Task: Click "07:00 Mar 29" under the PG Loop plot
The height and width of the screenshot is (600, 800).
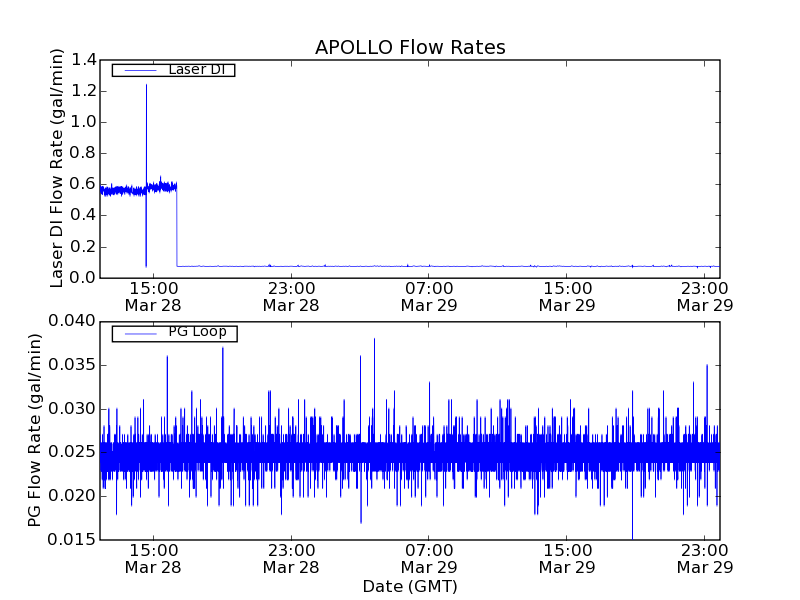Action: tap(429, 559)
